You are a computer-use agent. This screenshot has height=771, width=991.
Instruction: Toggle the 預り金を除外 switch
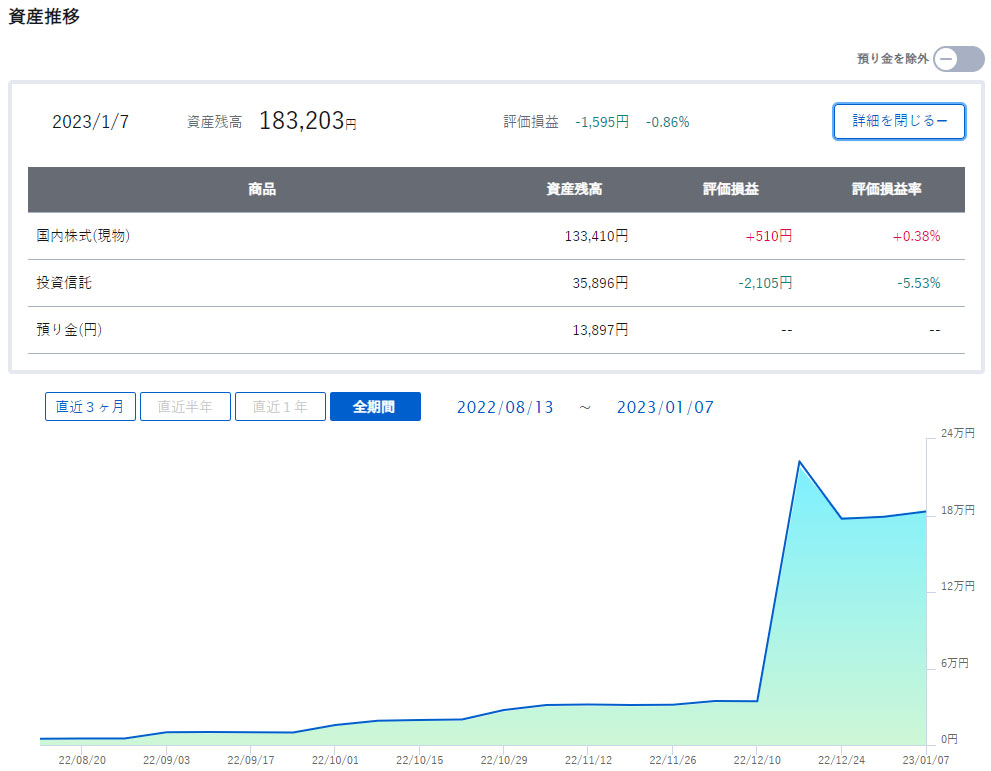(959, 59)
